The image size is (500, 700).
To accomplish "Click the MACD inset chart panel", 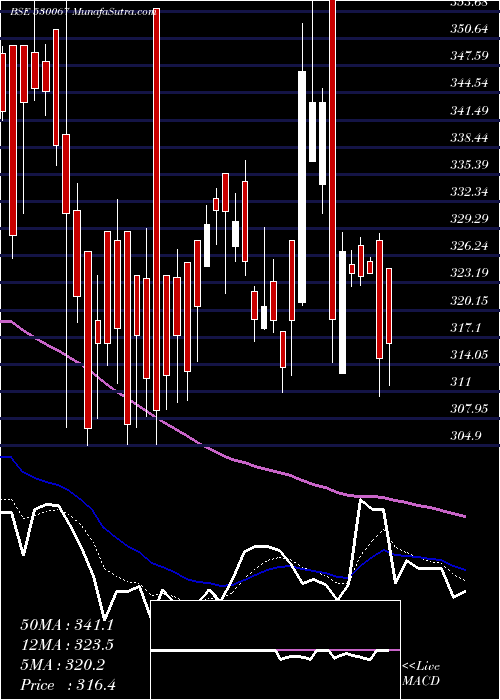I will tap(275, 650).
